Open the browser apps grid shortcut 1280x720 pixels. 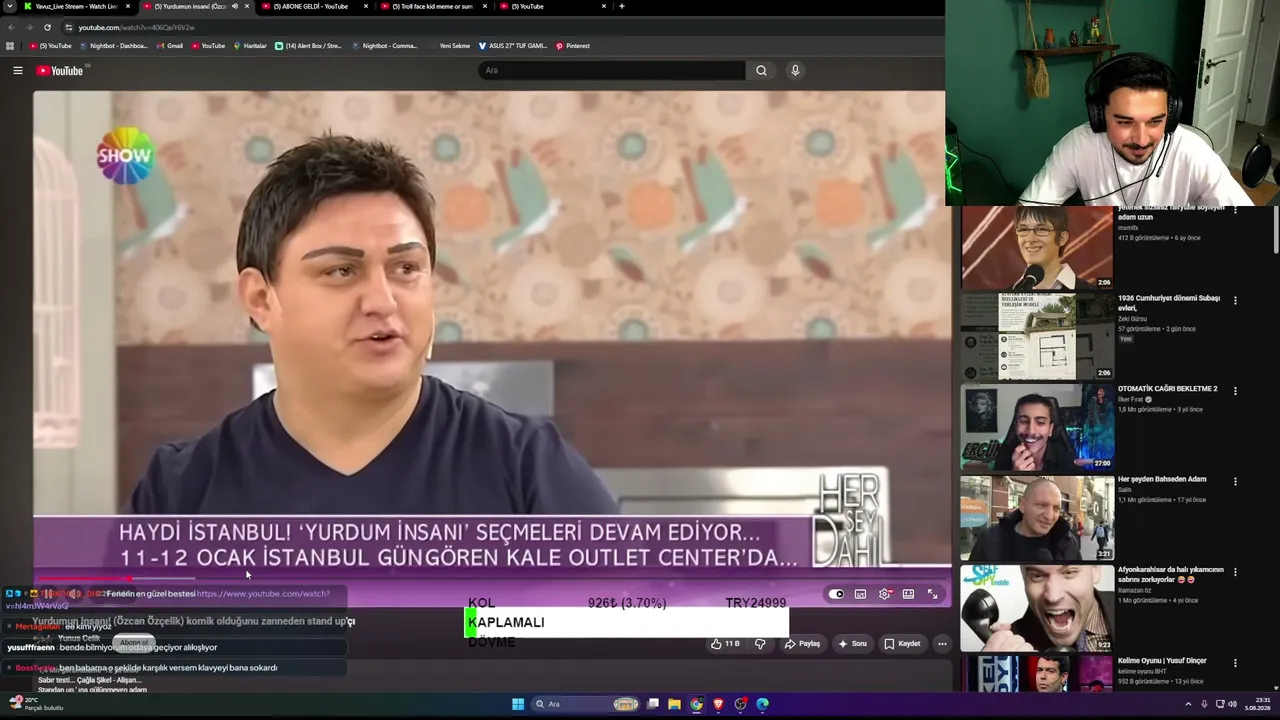[x=10, y=46]
